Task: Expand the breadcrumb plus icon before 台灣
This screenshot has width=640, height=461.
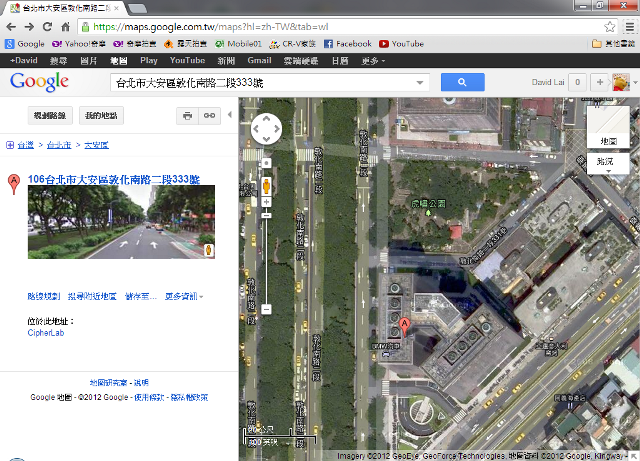Action: pyautogui.click(x=10, y=145)
